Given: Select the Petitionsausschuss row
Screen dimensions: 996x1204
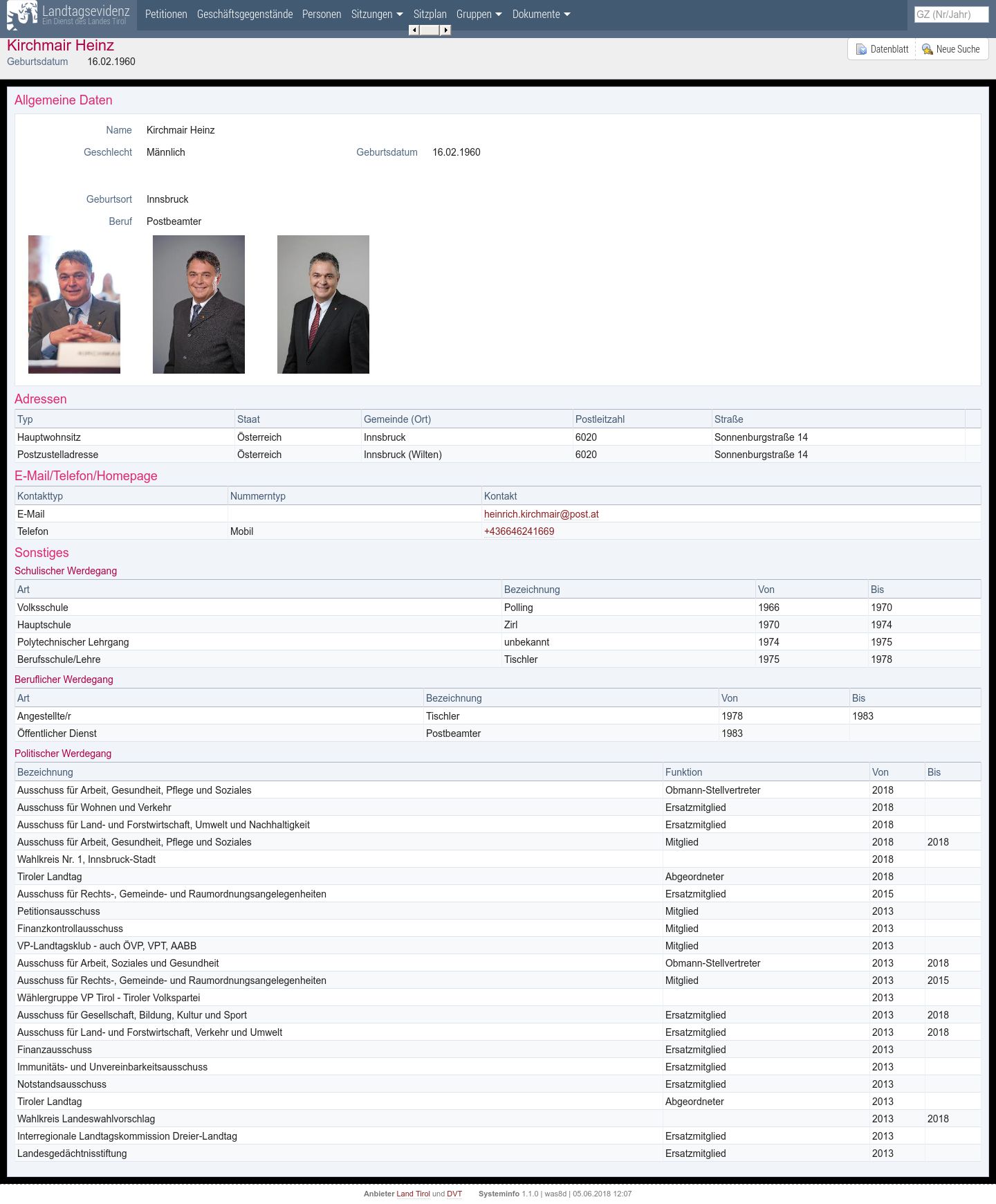Looking at the screenshot, I should point(498,911).
